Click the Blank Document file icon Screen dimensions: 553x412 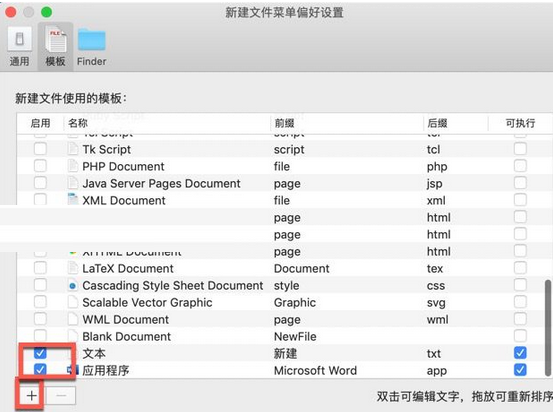[73, 335]
